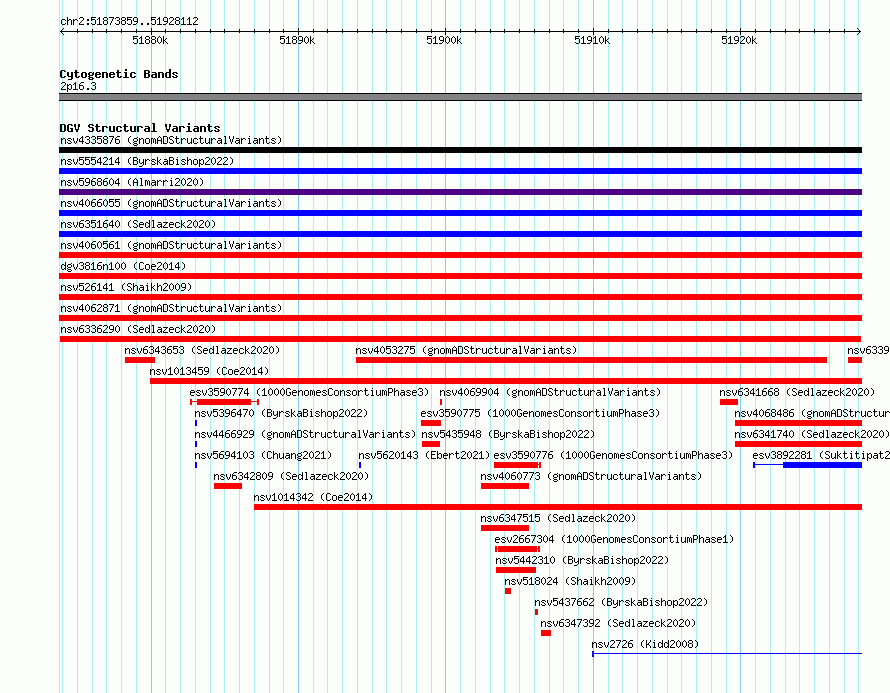The height and width of the screenshot is (693, 890).
Task: Select the blue nsv5554214 variant bar
Action: pos(460,171)
